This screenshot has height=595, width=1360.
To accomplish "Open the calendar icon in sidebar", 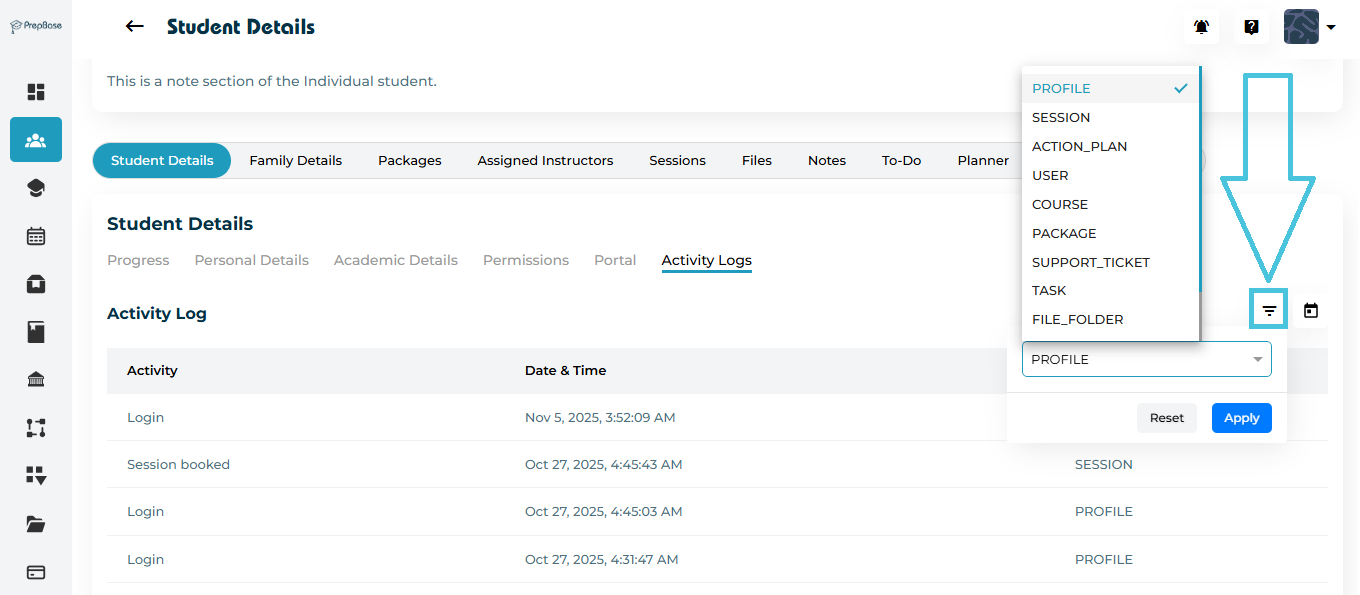I will click(36, 236).
